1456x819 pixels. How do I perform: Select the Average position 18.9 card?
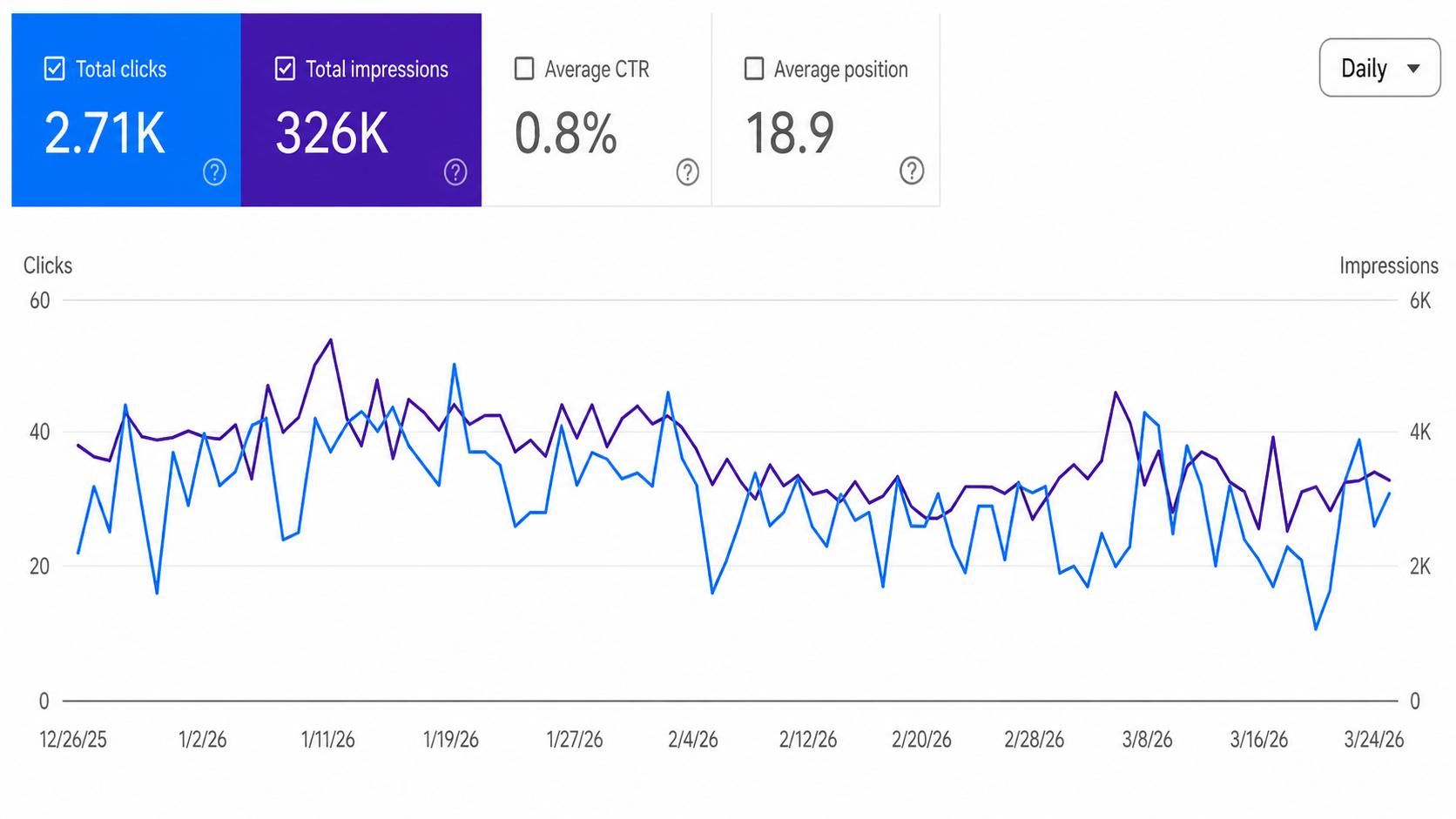(x=826, y=110)
